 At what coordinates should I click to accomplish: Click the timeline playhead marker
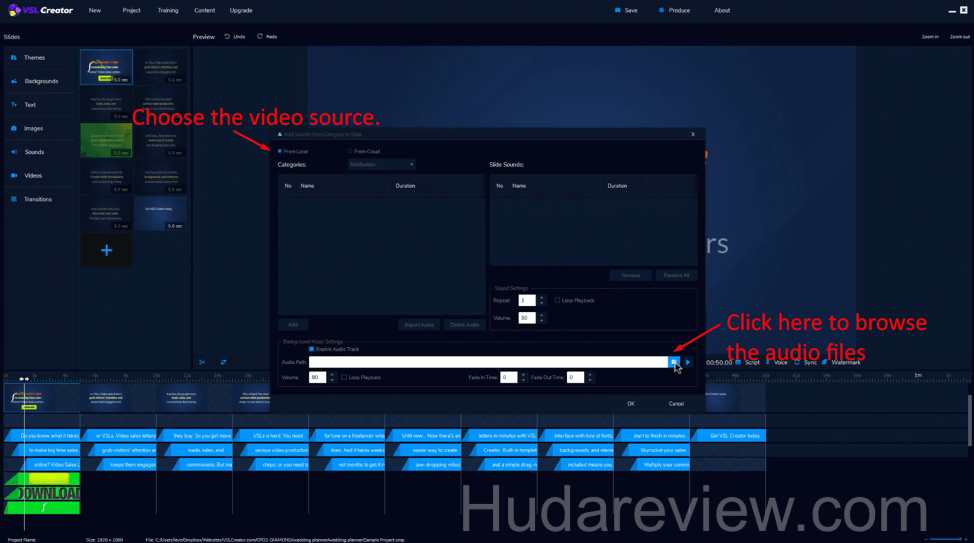pos(24,378)
